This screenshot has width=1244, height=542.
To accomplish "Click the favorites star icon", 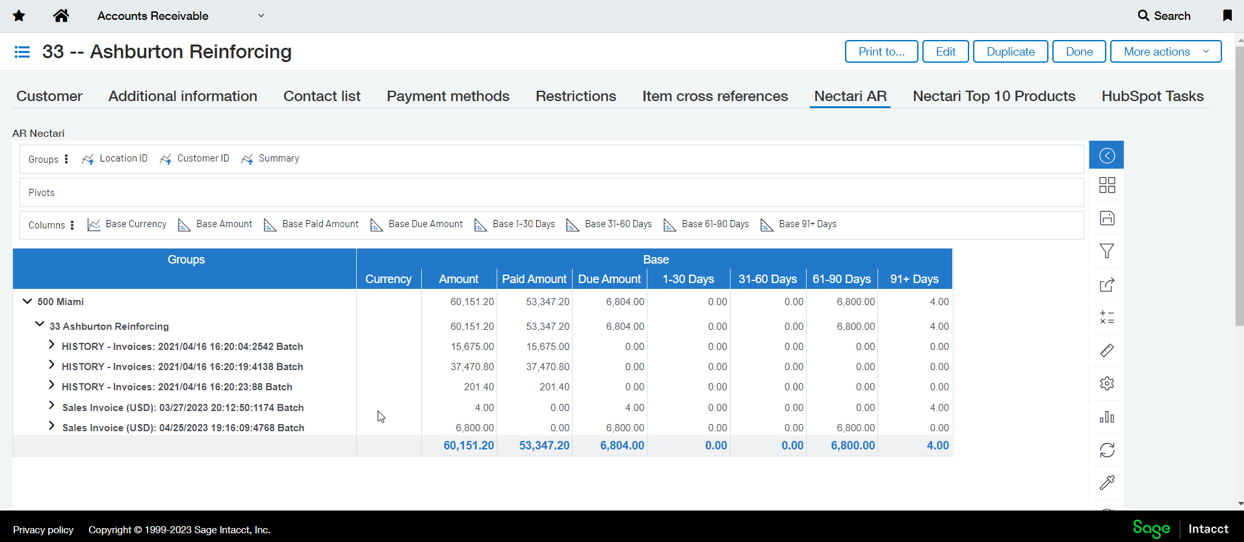I will 19,15.
